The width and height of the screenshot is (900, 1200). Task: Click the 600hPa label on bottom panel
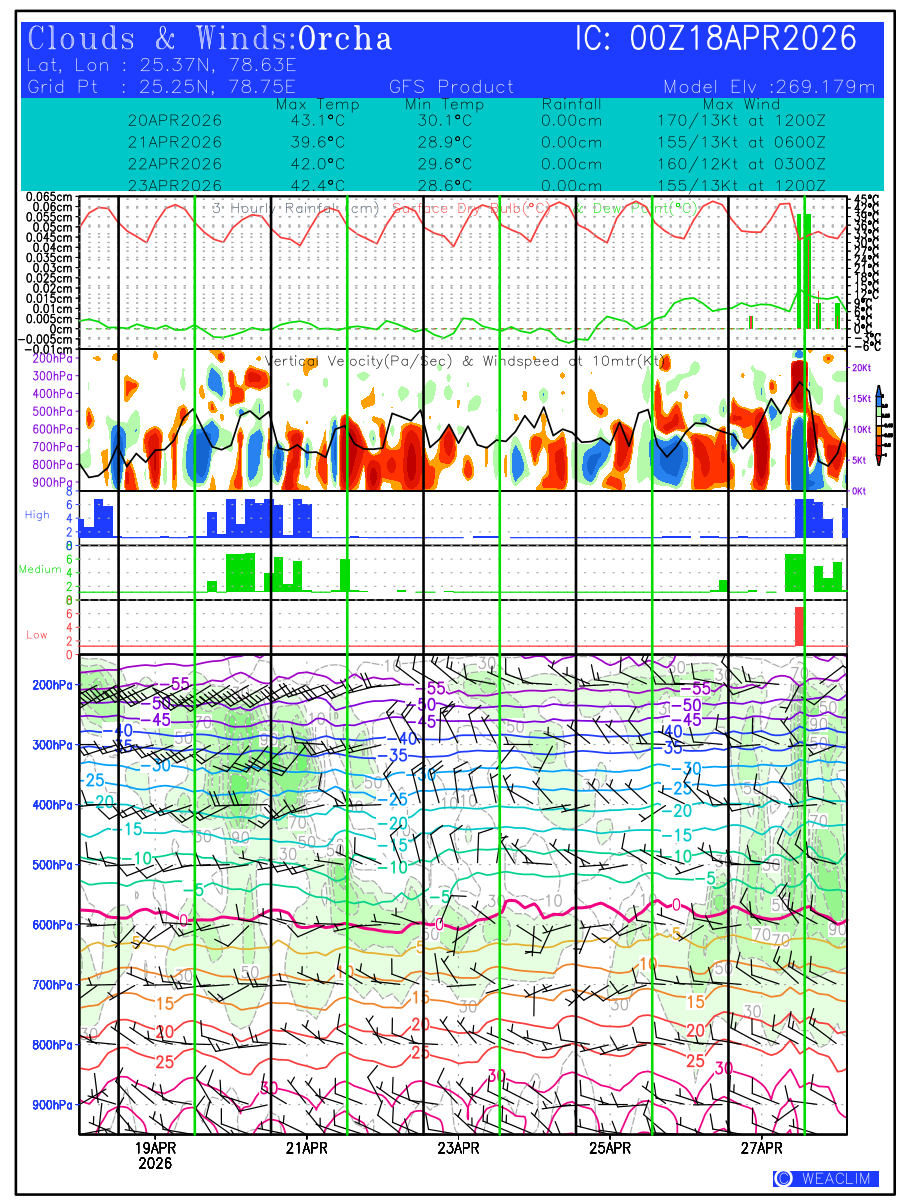click(52, 925)
